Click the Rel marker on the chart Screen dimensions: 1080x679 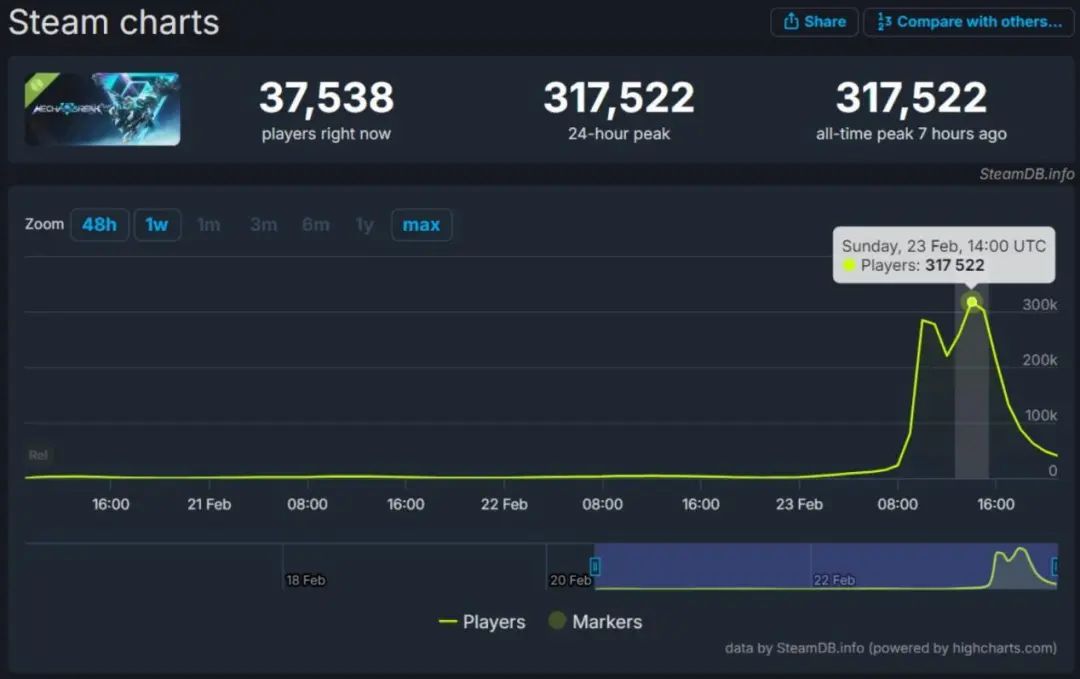tap(39, 455)
